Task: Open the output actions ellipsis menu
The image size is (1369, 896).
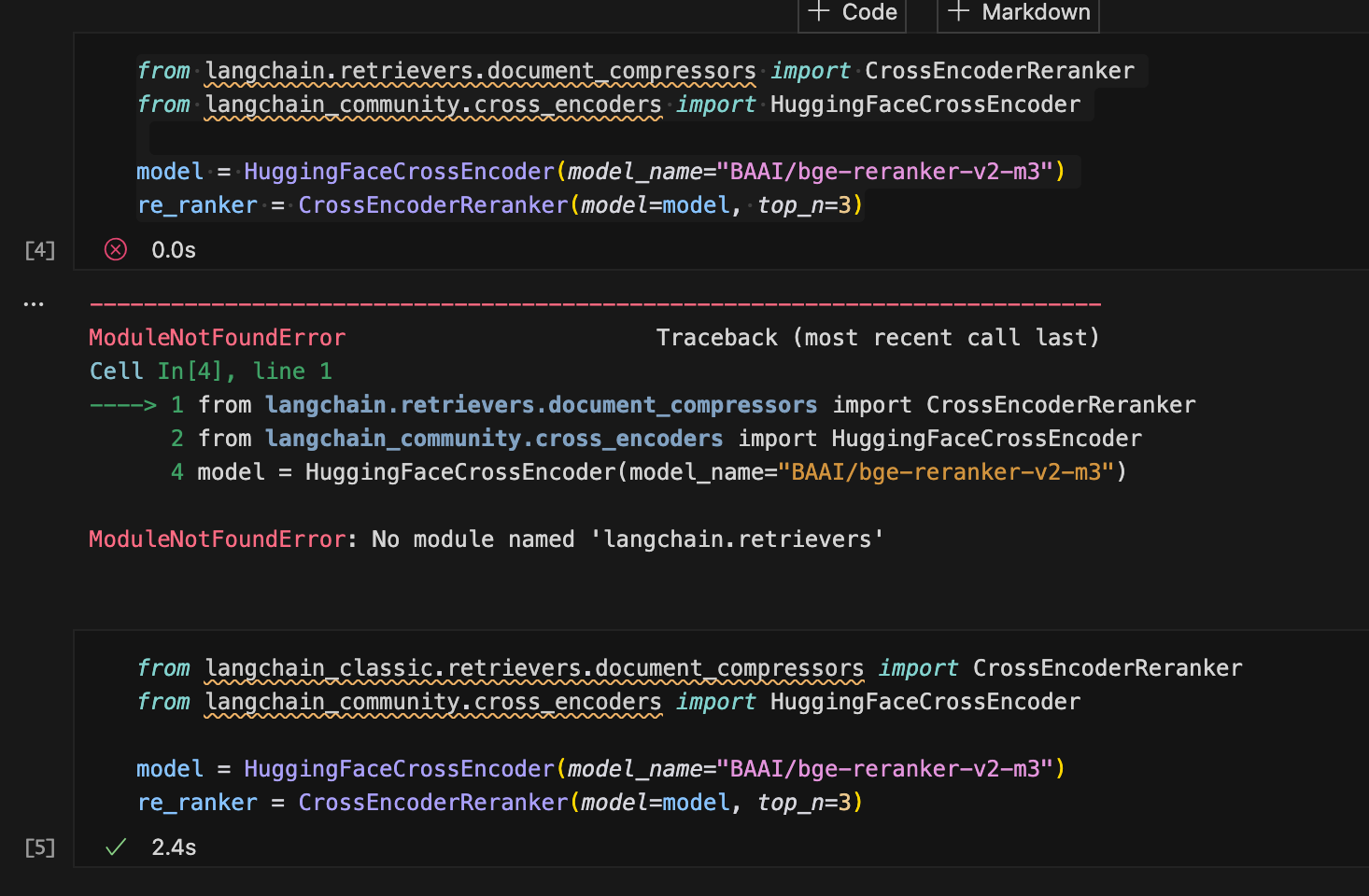Action: tap(34, 303)
